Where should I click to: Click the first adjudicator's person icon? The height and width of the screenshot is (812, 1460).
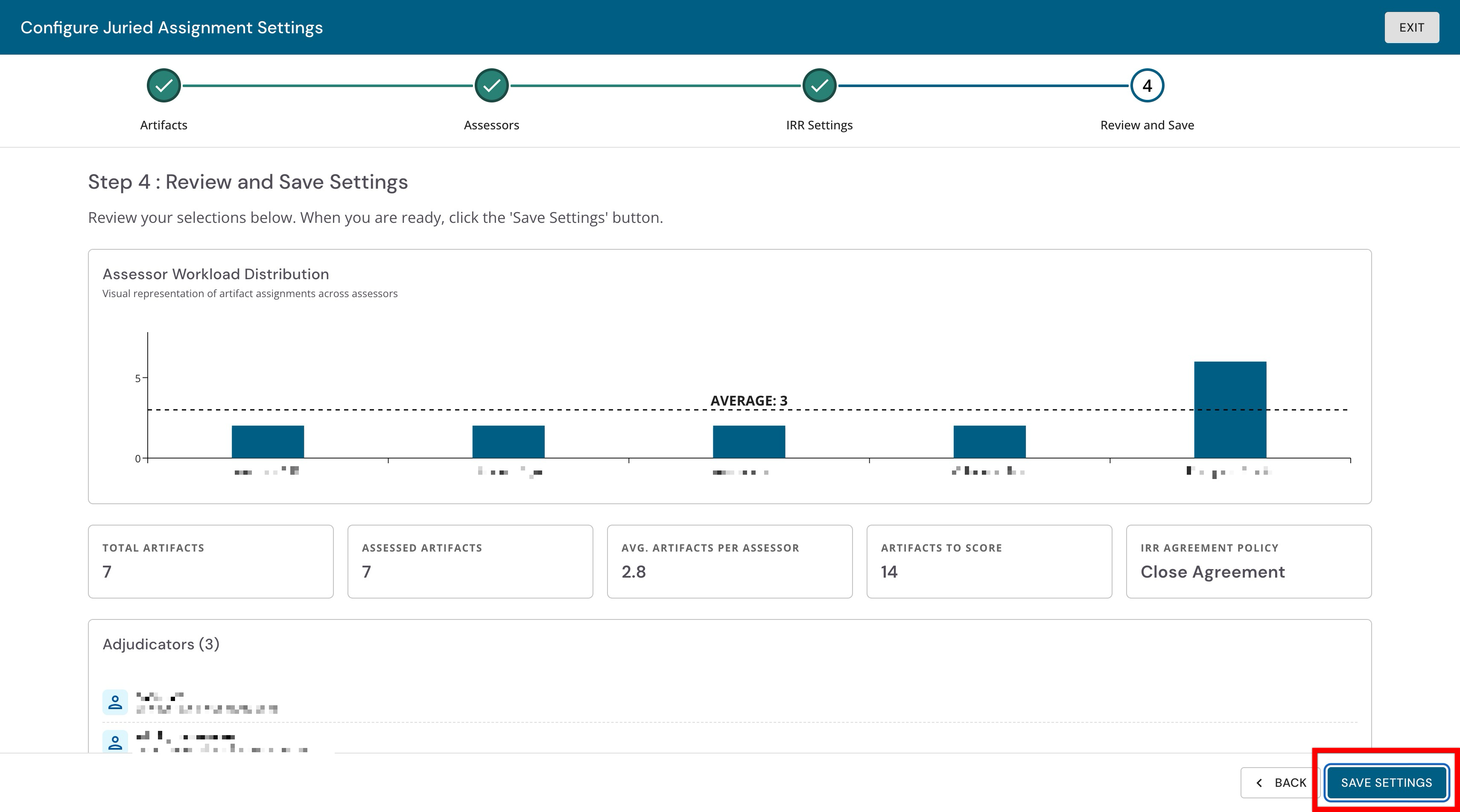point(115,702)
